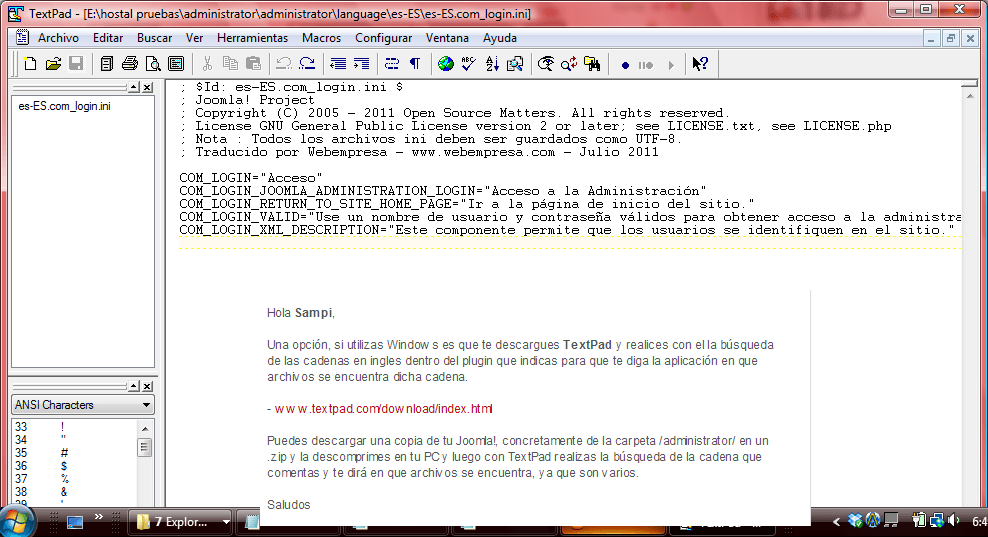Toggle visible paragraph marks with the pilcrow icon

(415, 64)
